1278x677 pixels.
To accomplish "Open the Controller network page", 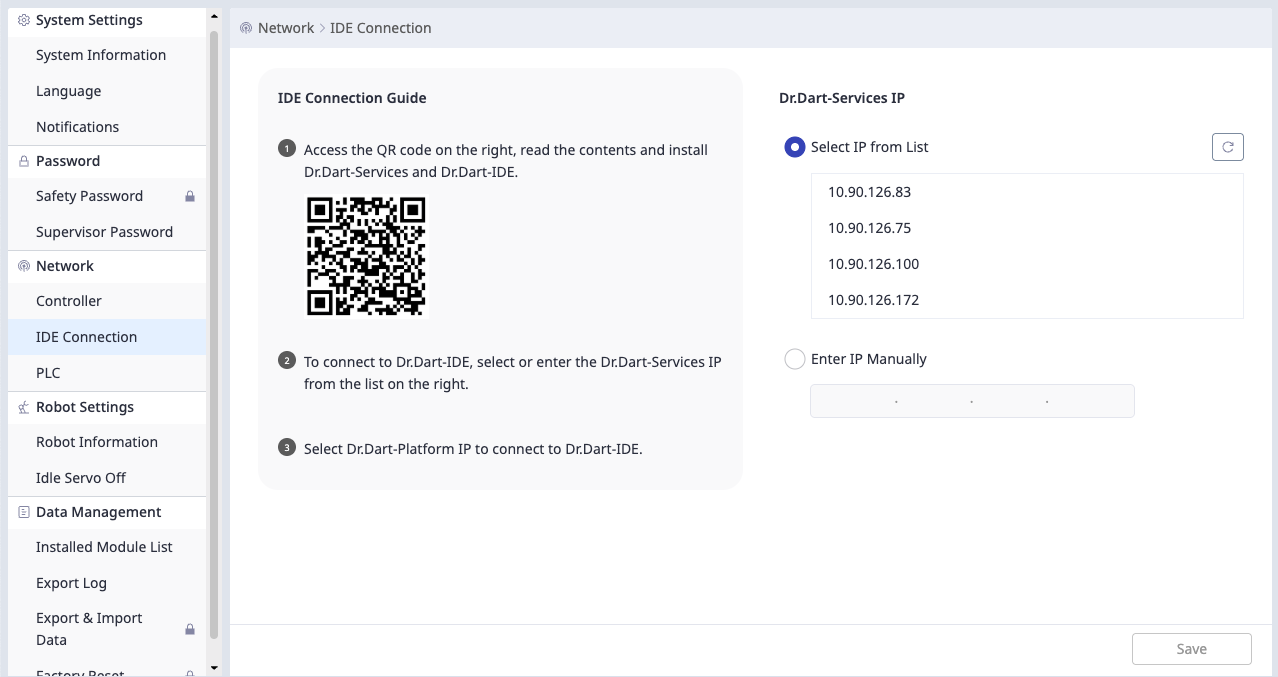I will click(x=69, y=301).
